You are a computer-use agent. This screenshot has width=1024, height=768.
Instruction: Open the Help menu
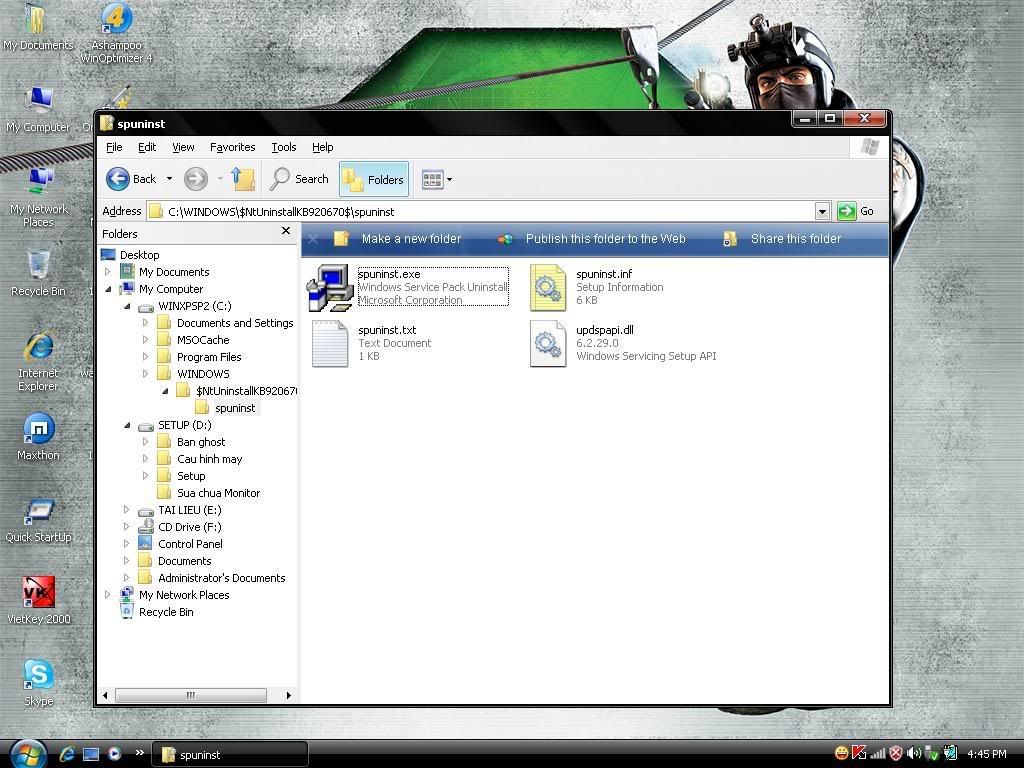(x=323, y=148)
